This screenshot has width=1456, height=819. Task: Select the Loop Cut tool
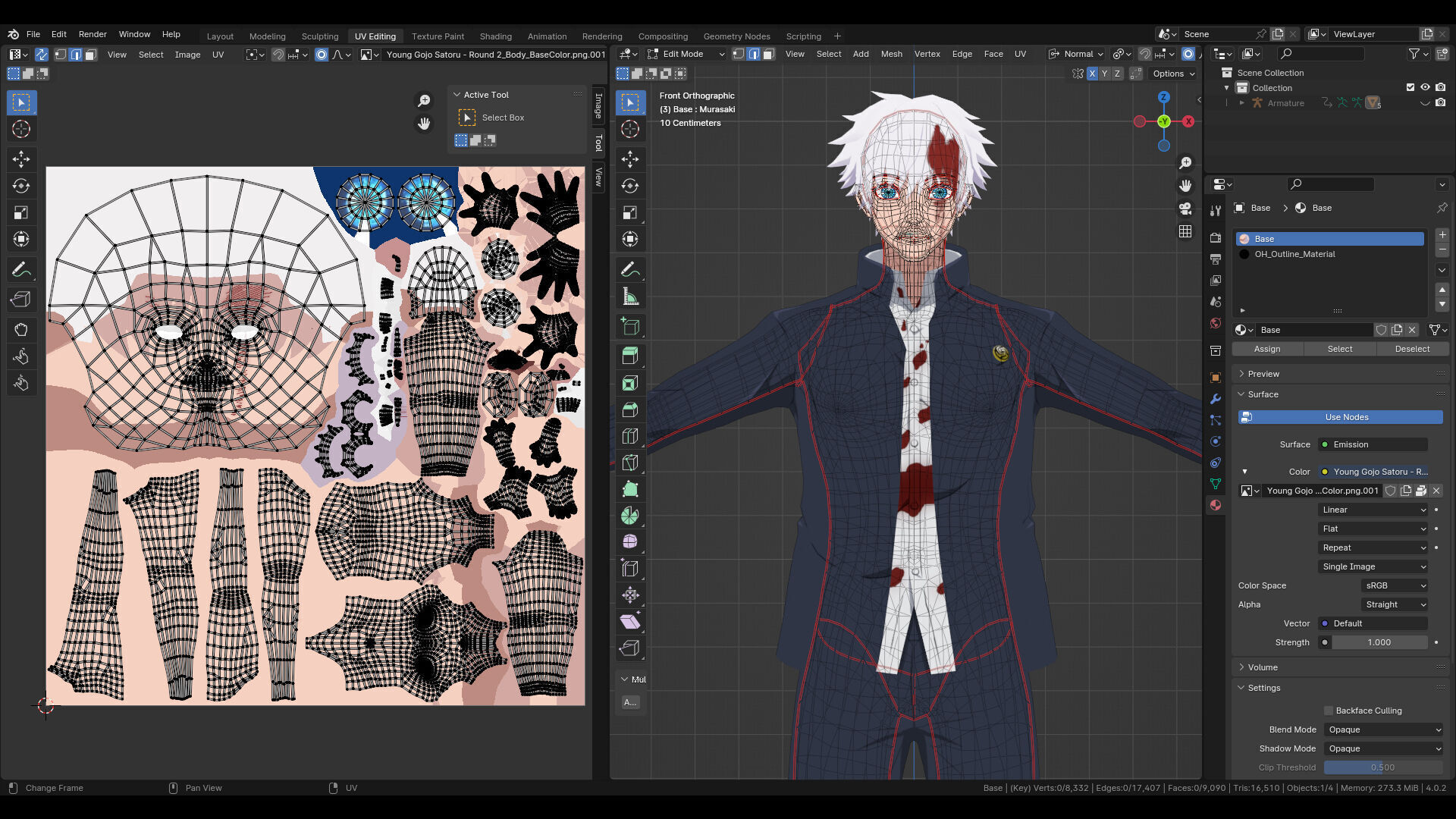click(629, 436)
